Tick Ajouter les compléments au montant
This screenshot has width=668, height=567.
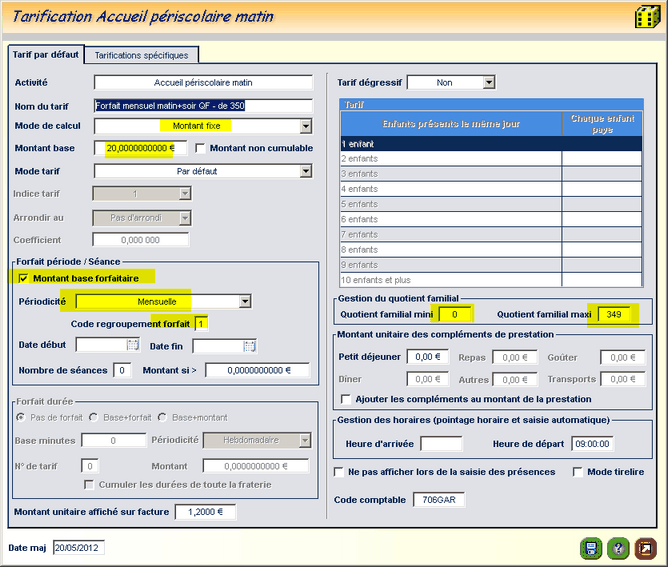tap(345, 399)
